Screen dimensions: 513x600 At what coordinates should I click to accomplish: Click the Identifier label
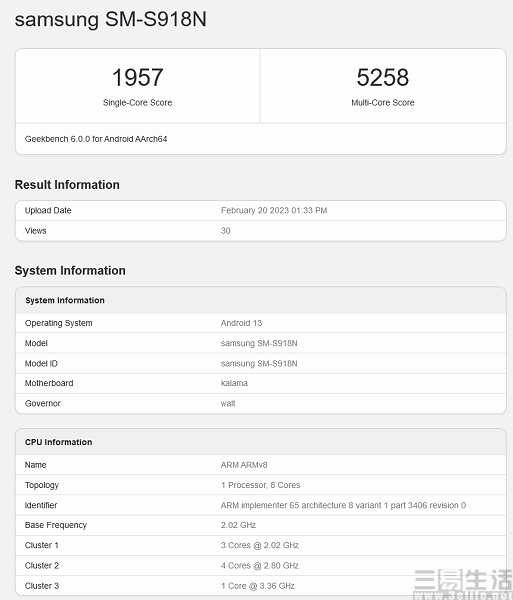[x=41, y=505]
